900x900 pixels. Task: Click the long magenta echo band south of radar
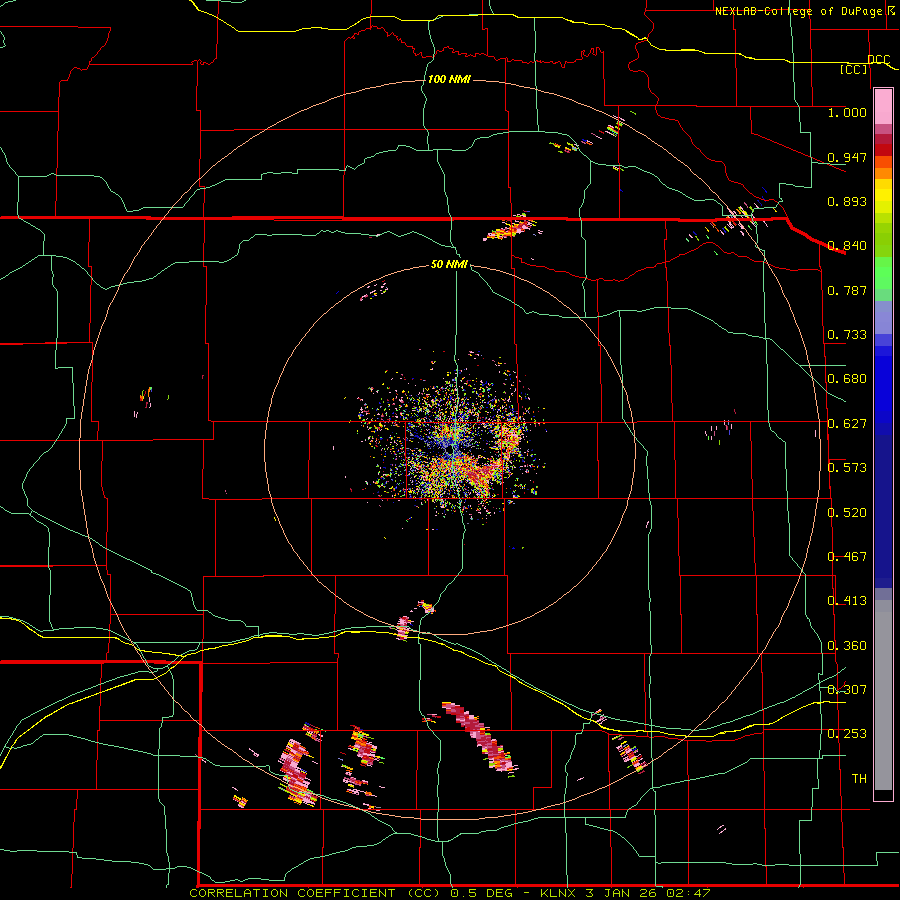[480, 736]
